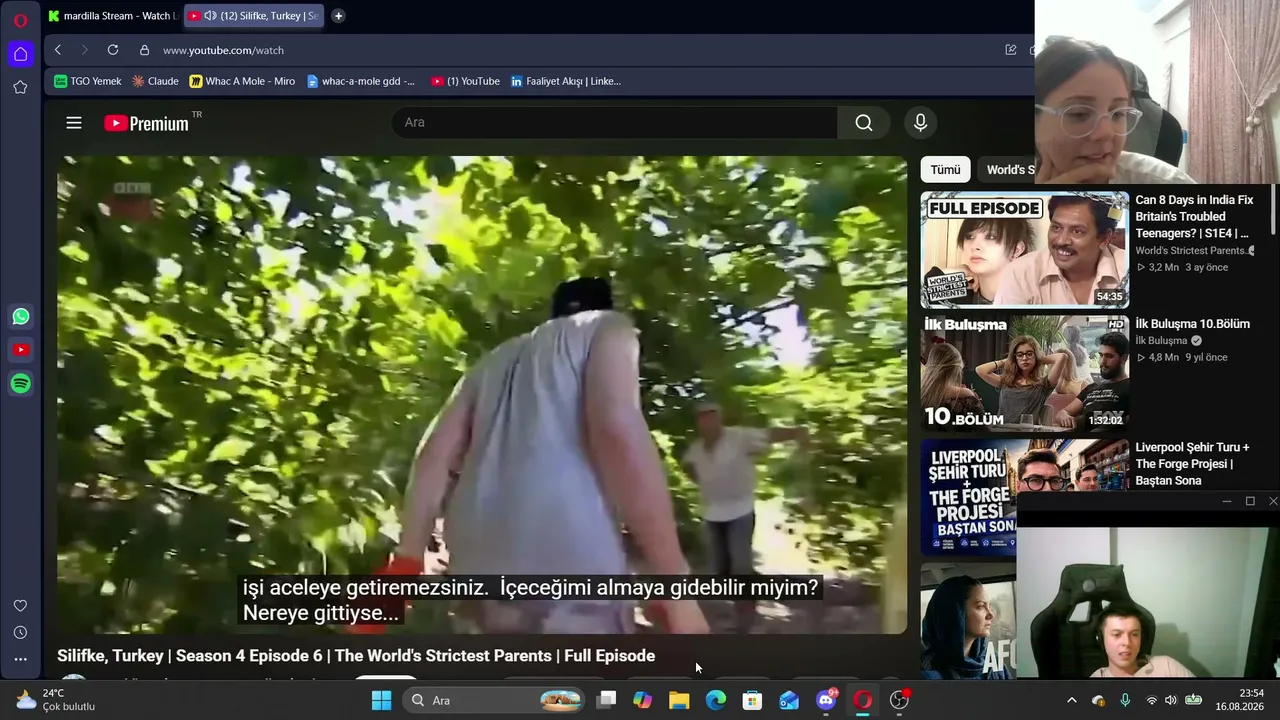Open the whac-a-mole gdd bookmark
Image resolution: width=1280 pixels, height=720 pixels.
pyautogui.click(x=360, y=81)
